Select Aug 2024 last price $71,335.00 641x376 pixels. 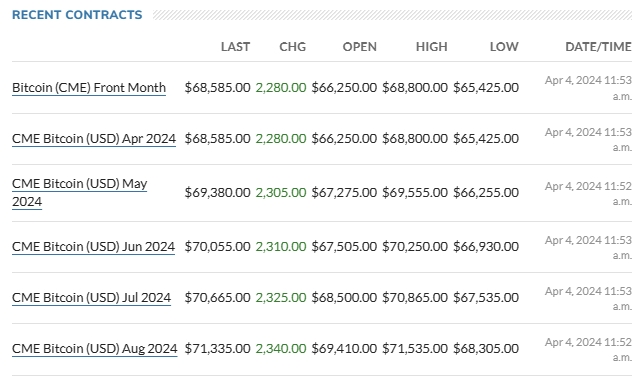(217, 349)
